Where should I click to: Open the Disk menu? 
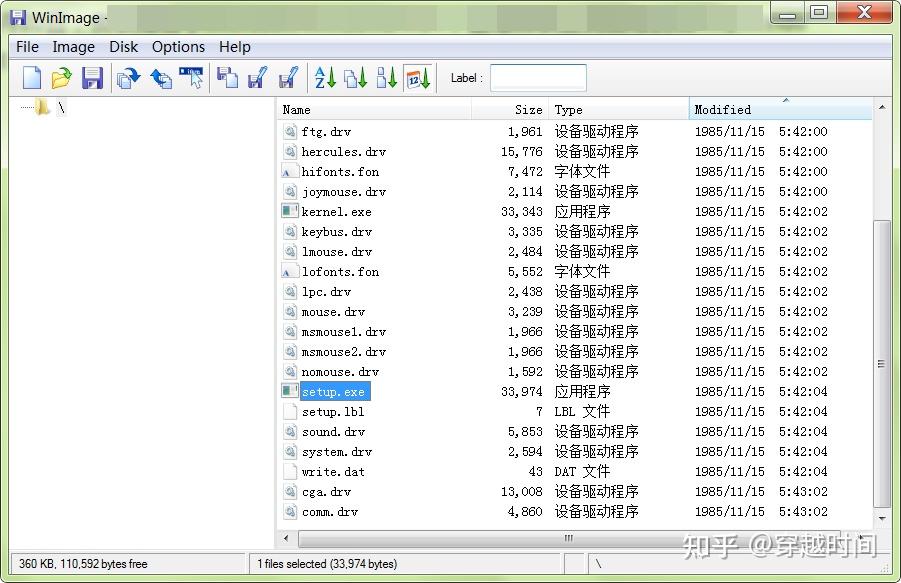click(123, 46)
